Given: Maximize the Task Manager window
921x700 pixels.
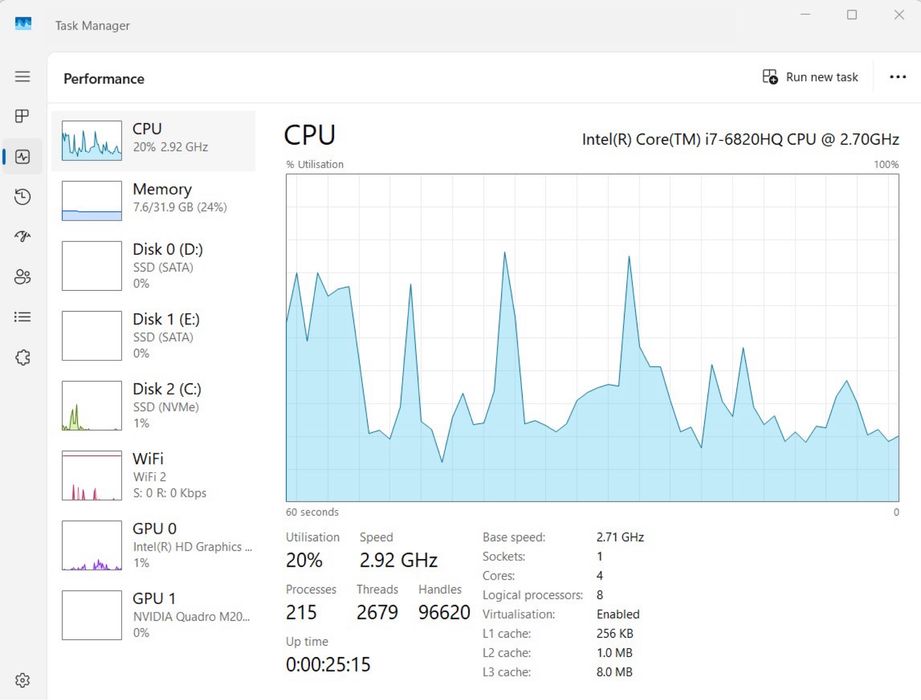Looking at the screenshot, I should 852,14.
